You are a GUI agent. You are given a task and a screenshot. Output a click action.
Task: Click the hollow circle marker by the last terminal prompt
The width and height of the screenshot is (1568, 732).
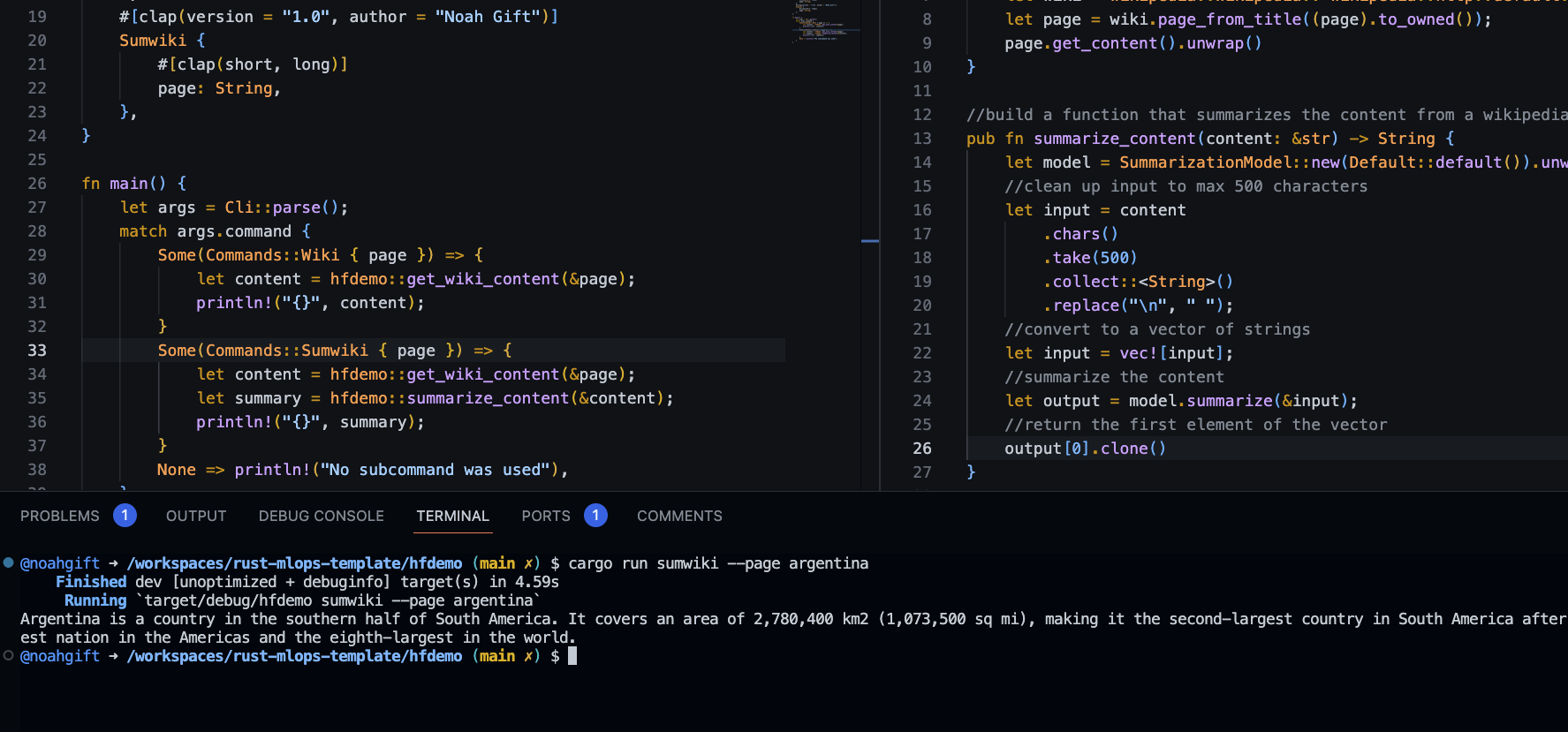[8, 655]
